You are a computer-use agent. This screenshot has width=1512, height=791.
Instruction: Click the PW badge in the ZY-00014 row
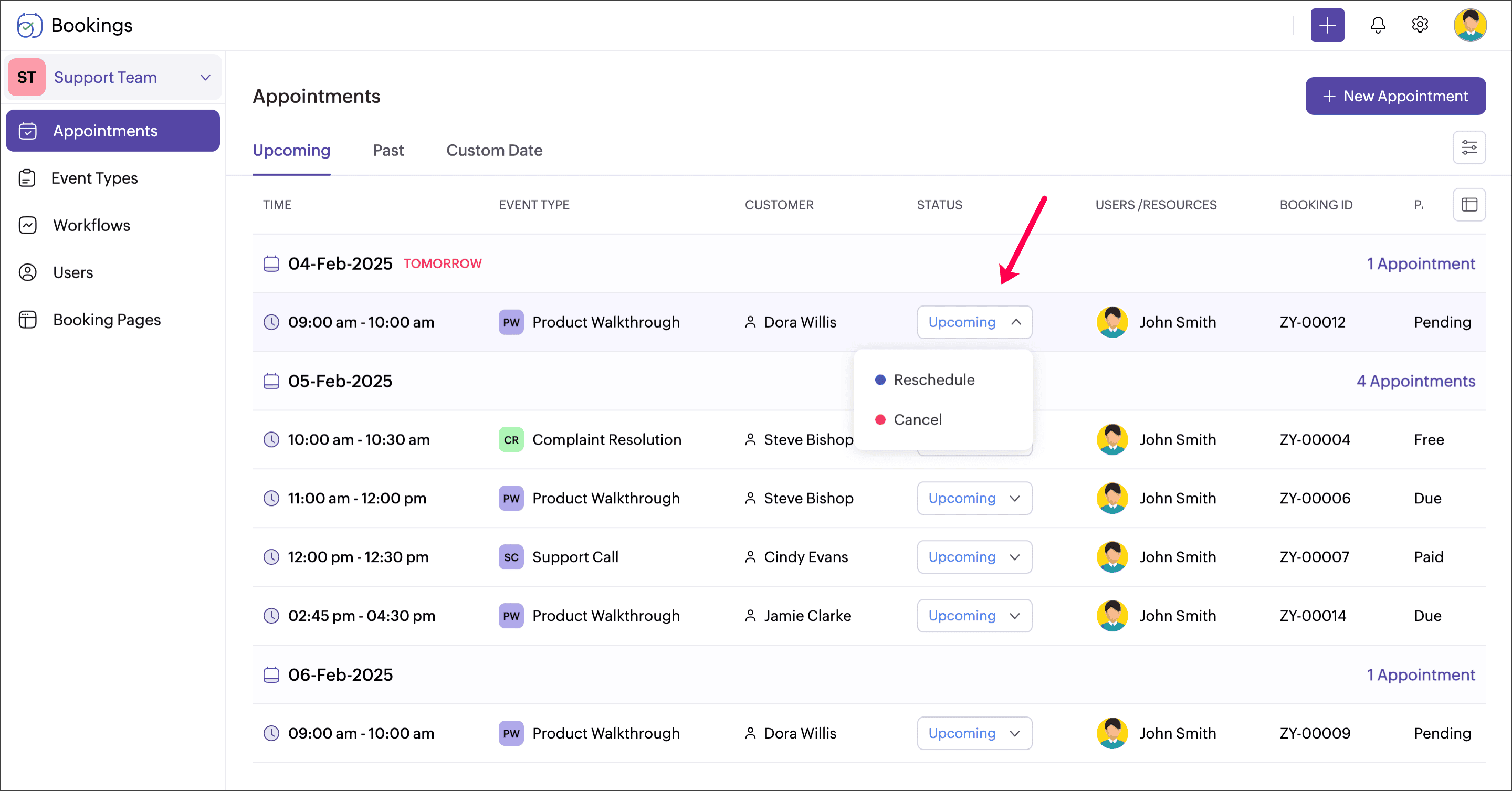511,616
